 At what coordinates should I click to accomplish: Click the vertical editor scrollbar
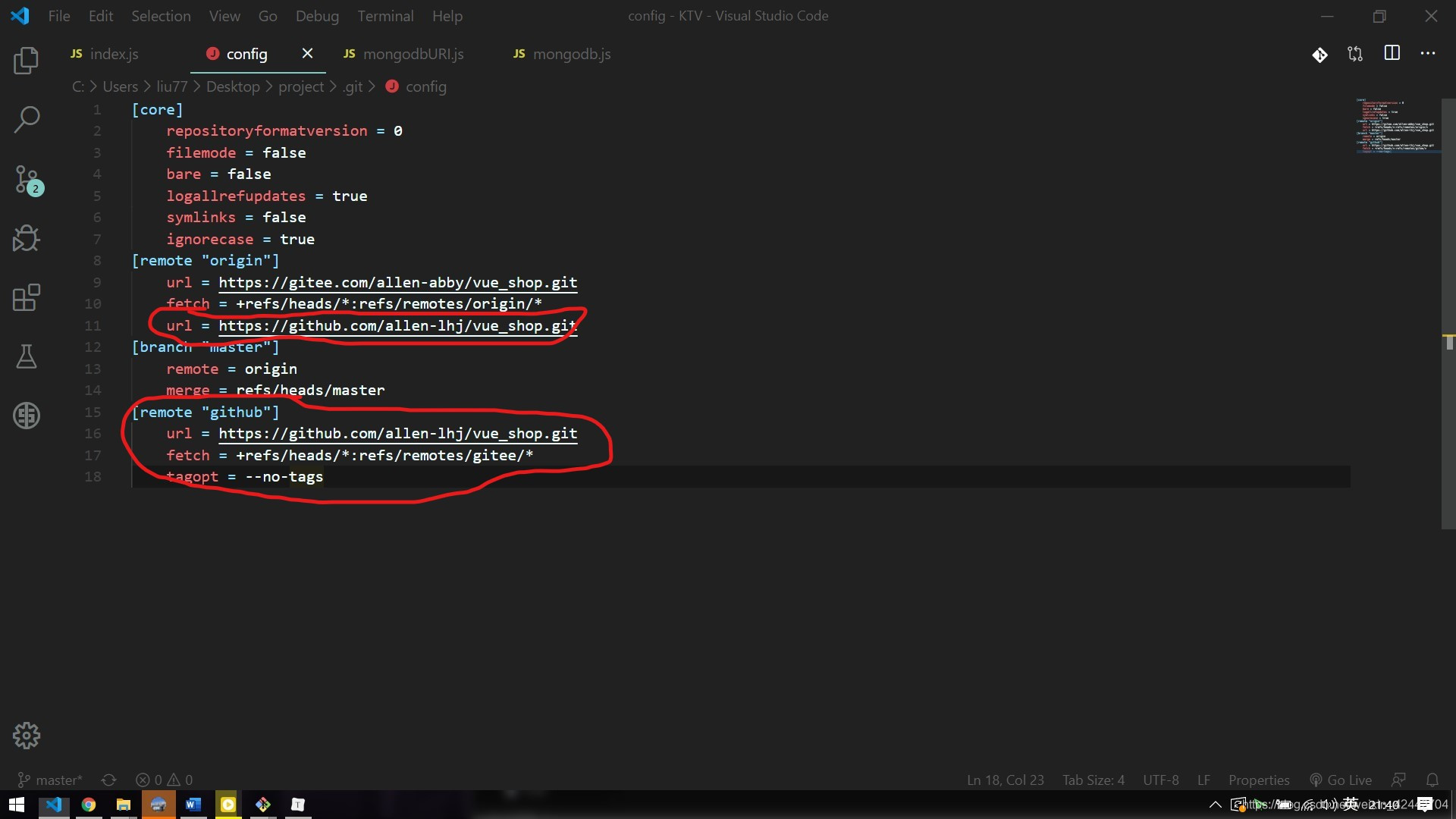coord(1448,312)
